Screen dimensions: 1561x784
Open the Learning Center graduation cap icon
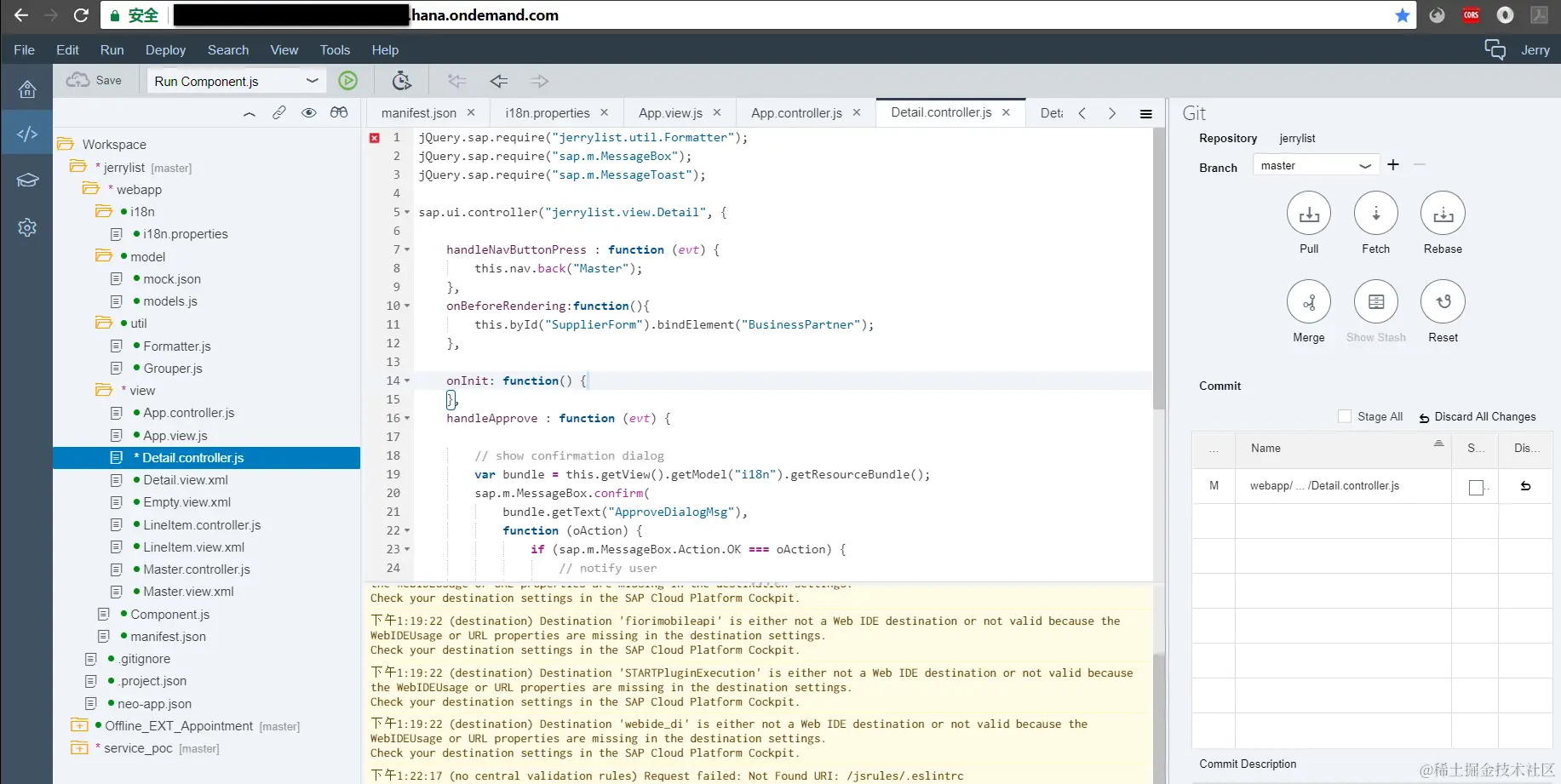27,180
